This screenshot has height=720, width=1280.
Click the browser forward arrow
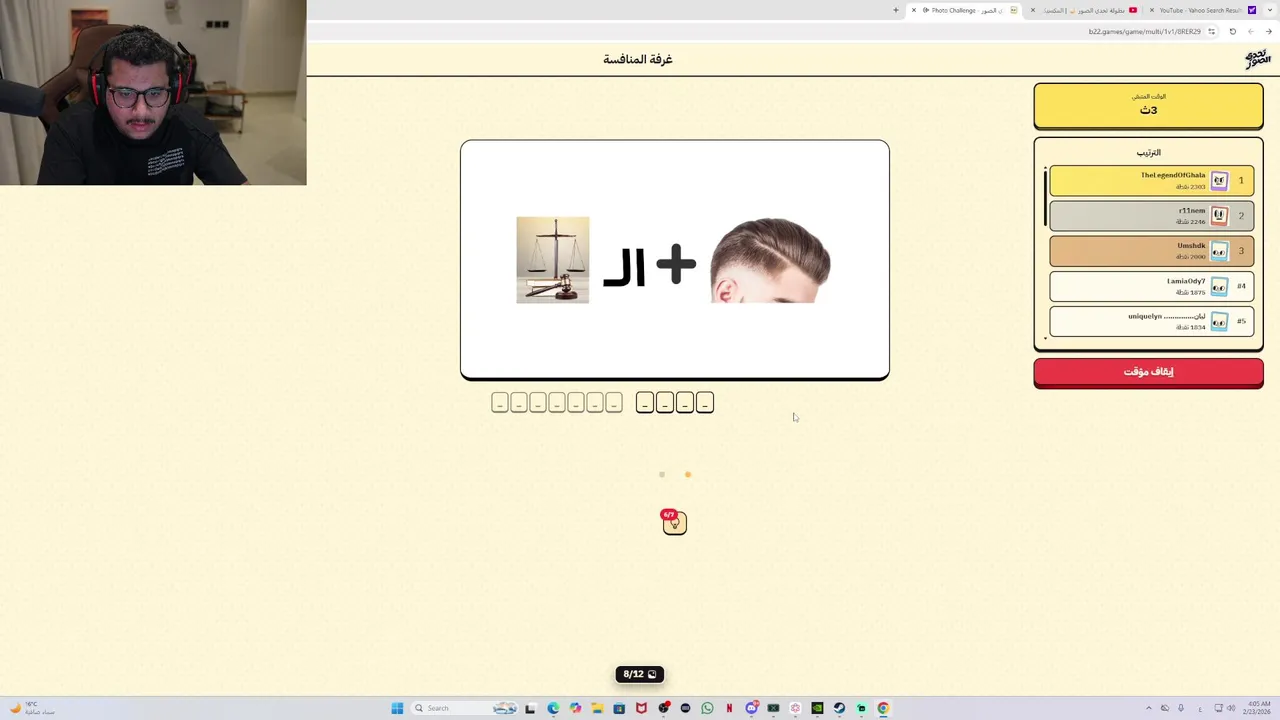1250,32
